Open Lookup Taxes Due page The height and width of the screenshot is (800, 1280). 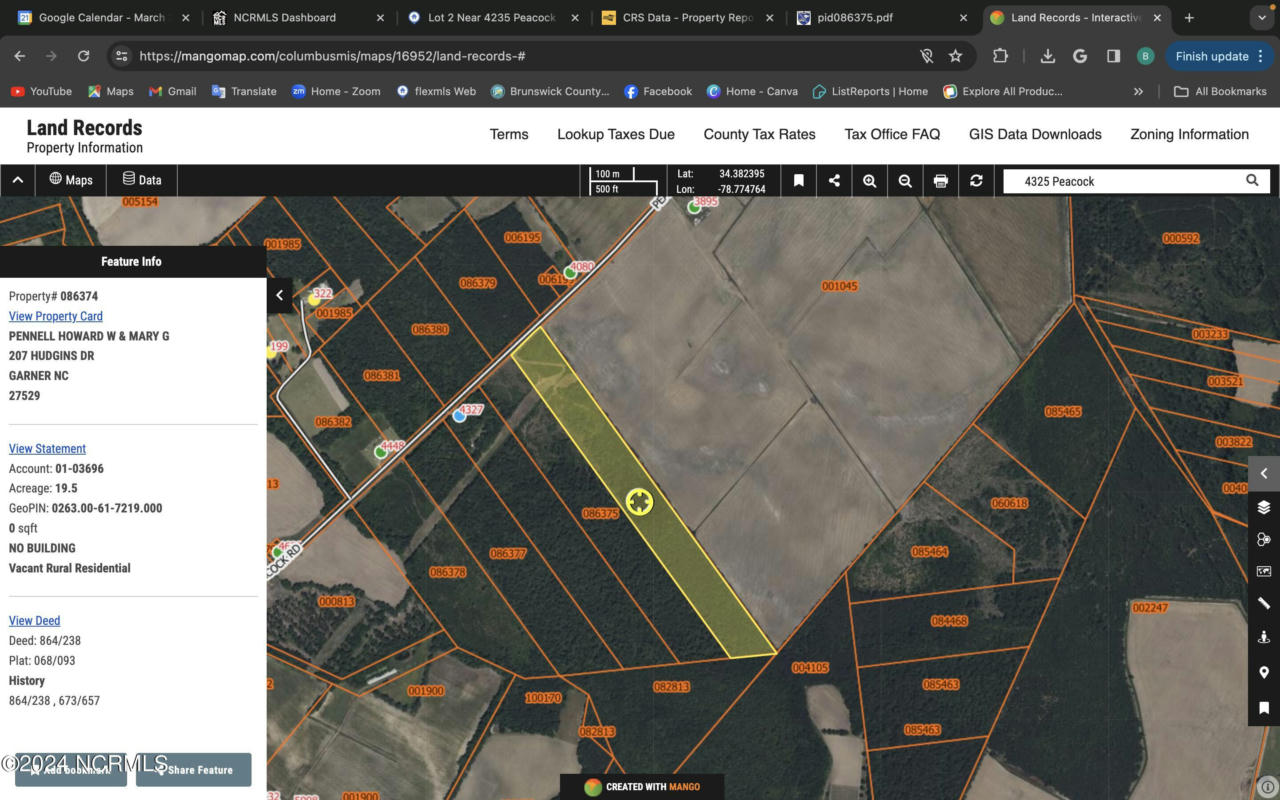[x=616, y=134]
